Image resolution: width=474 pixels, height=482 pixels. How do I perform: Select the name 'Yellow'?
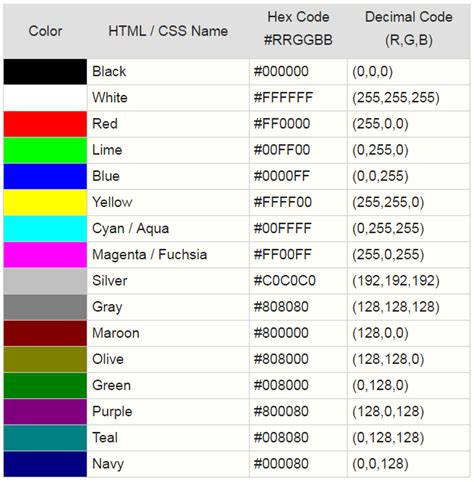(x=112, y=202)
